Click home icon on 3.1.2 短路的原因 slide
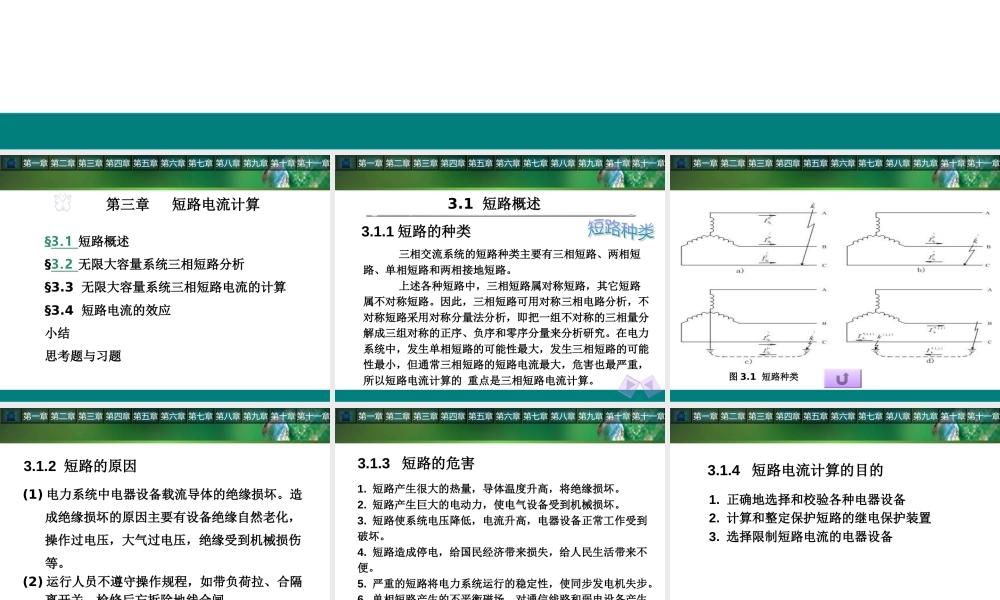 coord(10,416)
